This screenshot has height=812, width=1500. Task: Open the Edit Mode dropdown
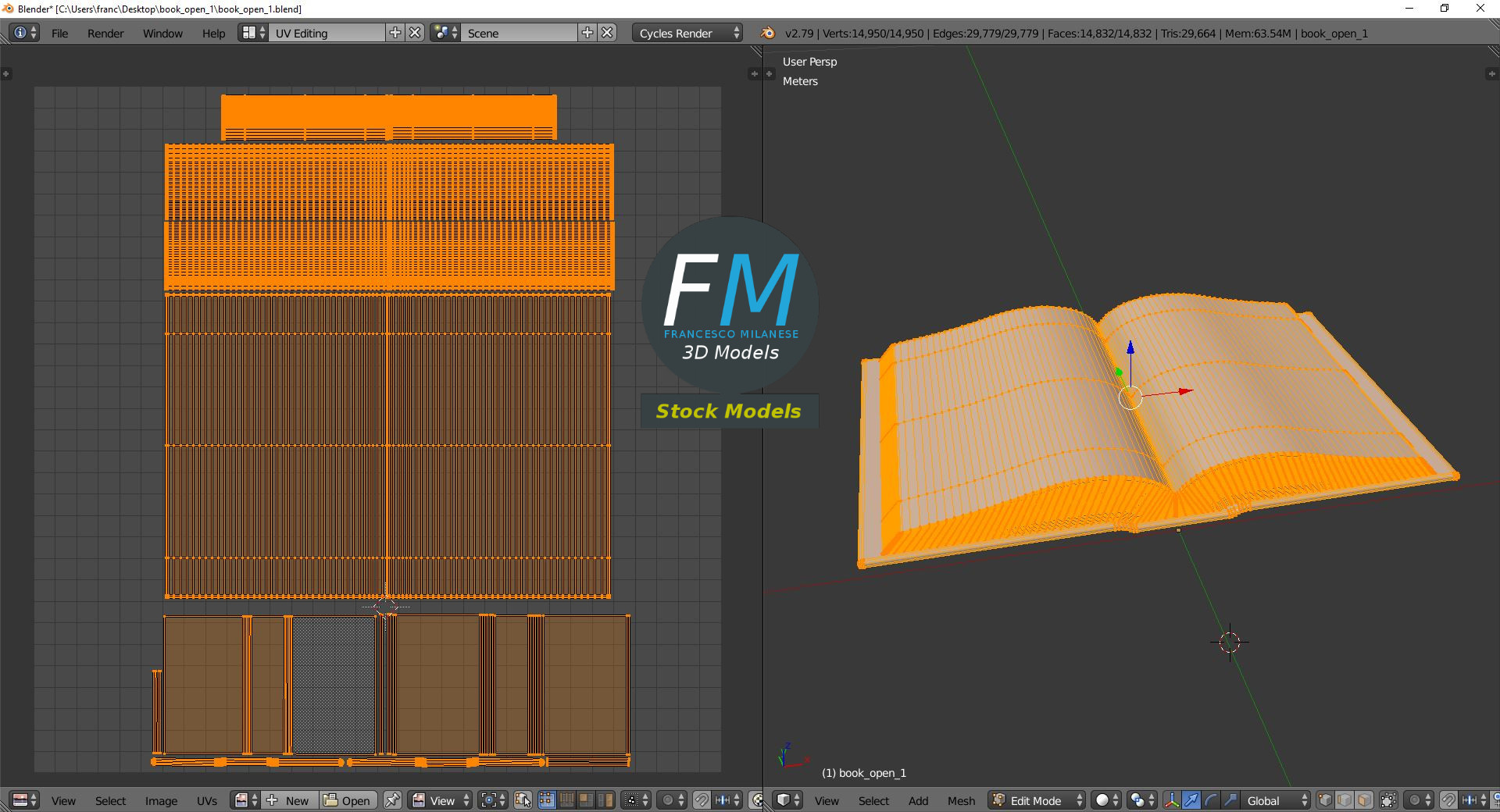1037,800
